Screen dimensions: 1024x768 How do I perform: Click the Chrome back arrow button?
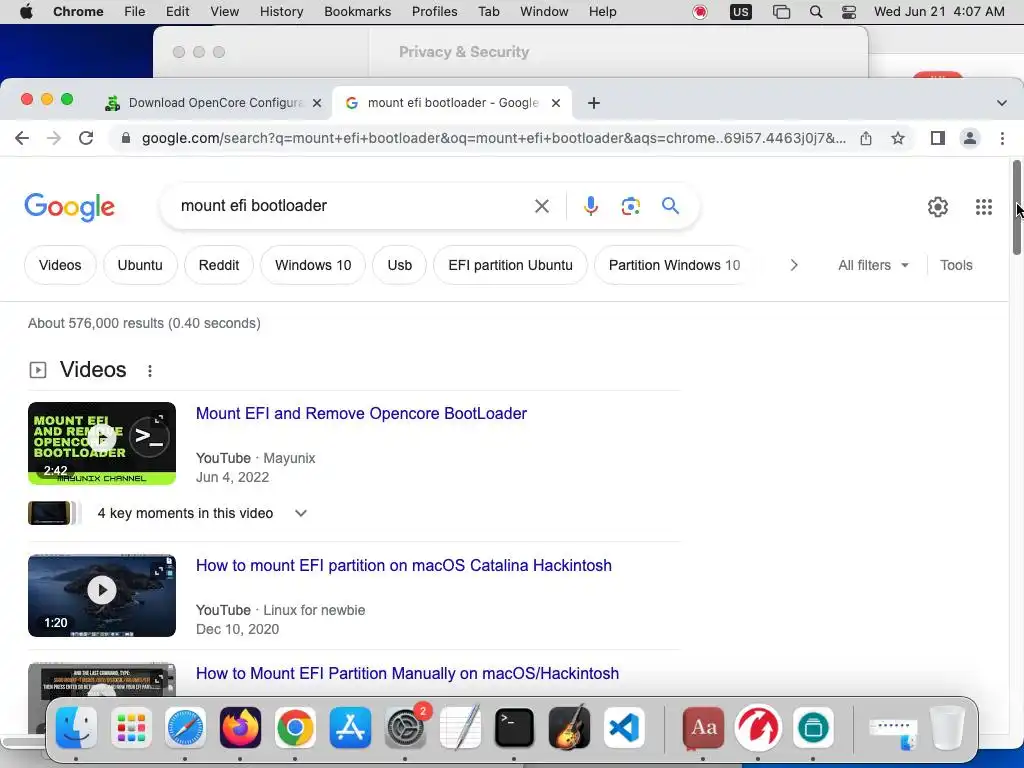click(x=22, y=138)
